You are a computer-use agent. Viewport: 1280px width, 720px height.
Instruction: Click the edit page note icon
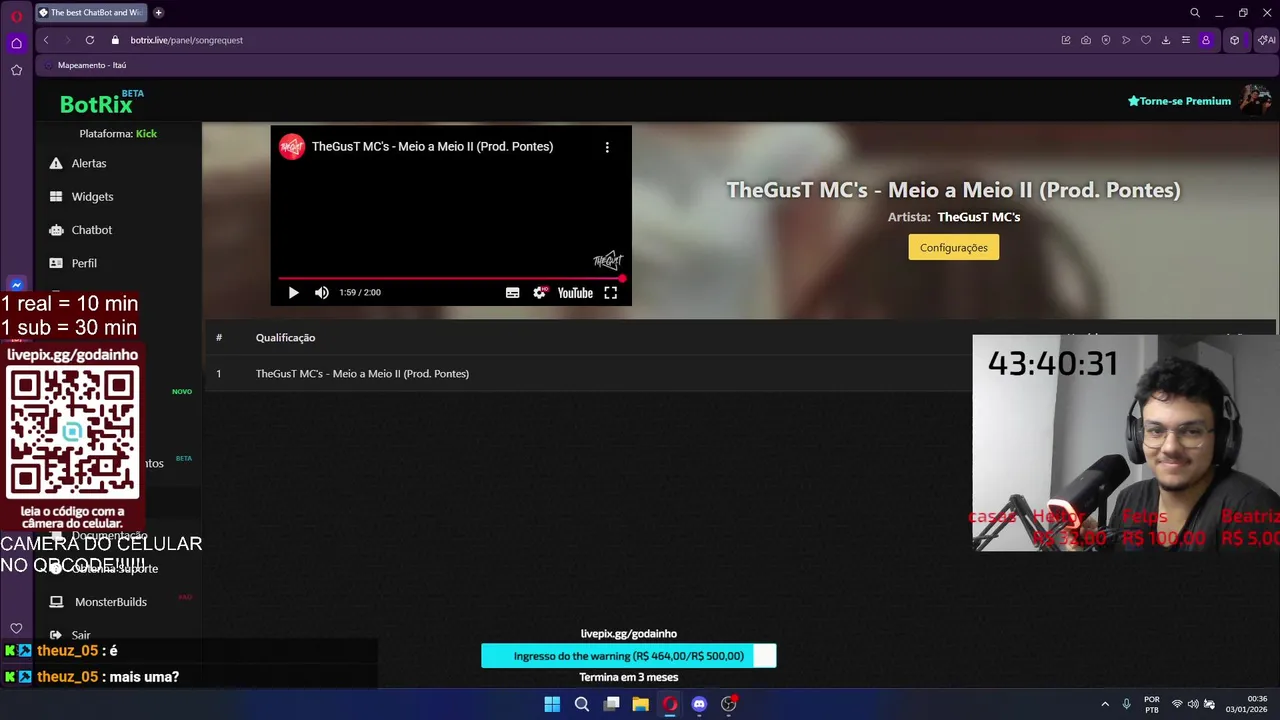coord(1066,40)
